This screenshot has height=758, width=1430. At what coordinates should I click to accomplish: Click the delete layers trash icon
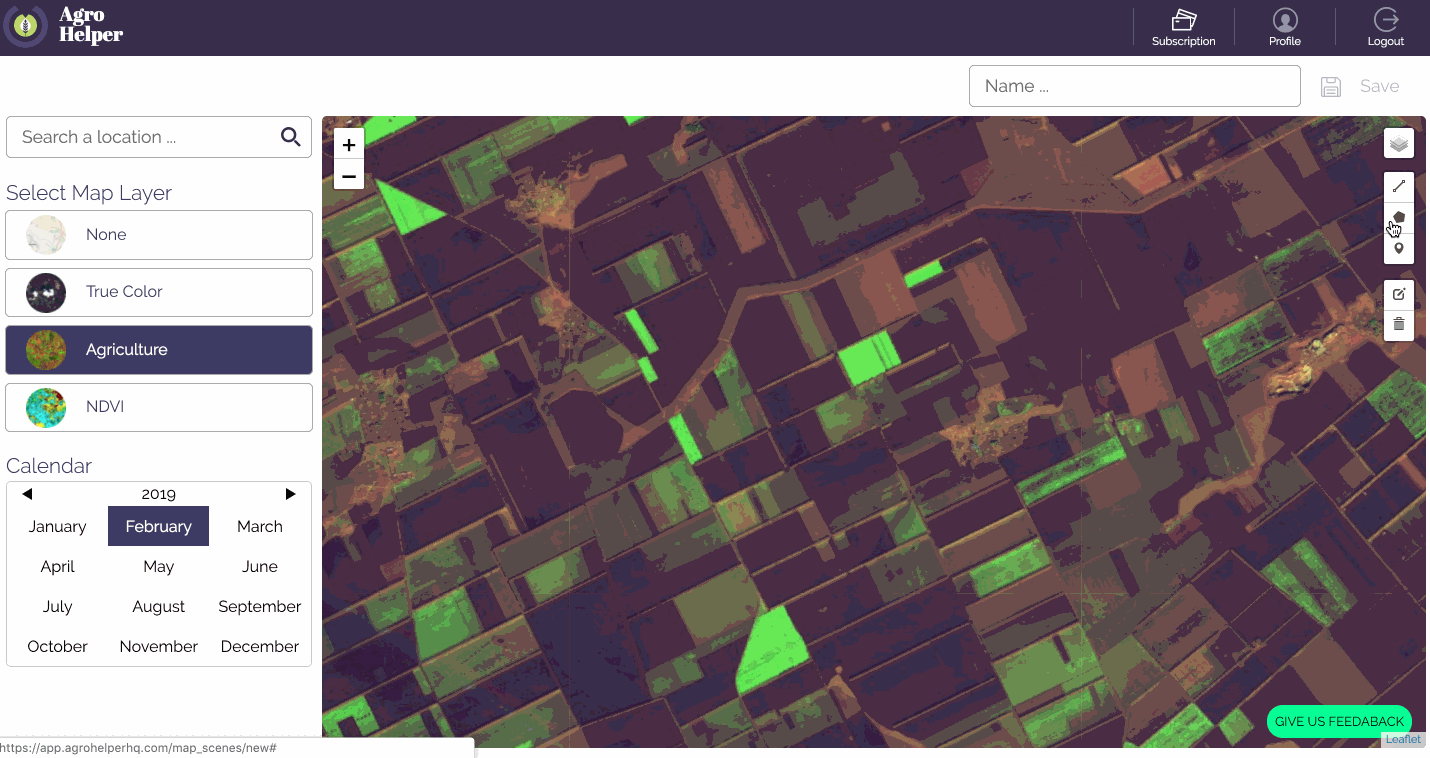(1399, 324)
